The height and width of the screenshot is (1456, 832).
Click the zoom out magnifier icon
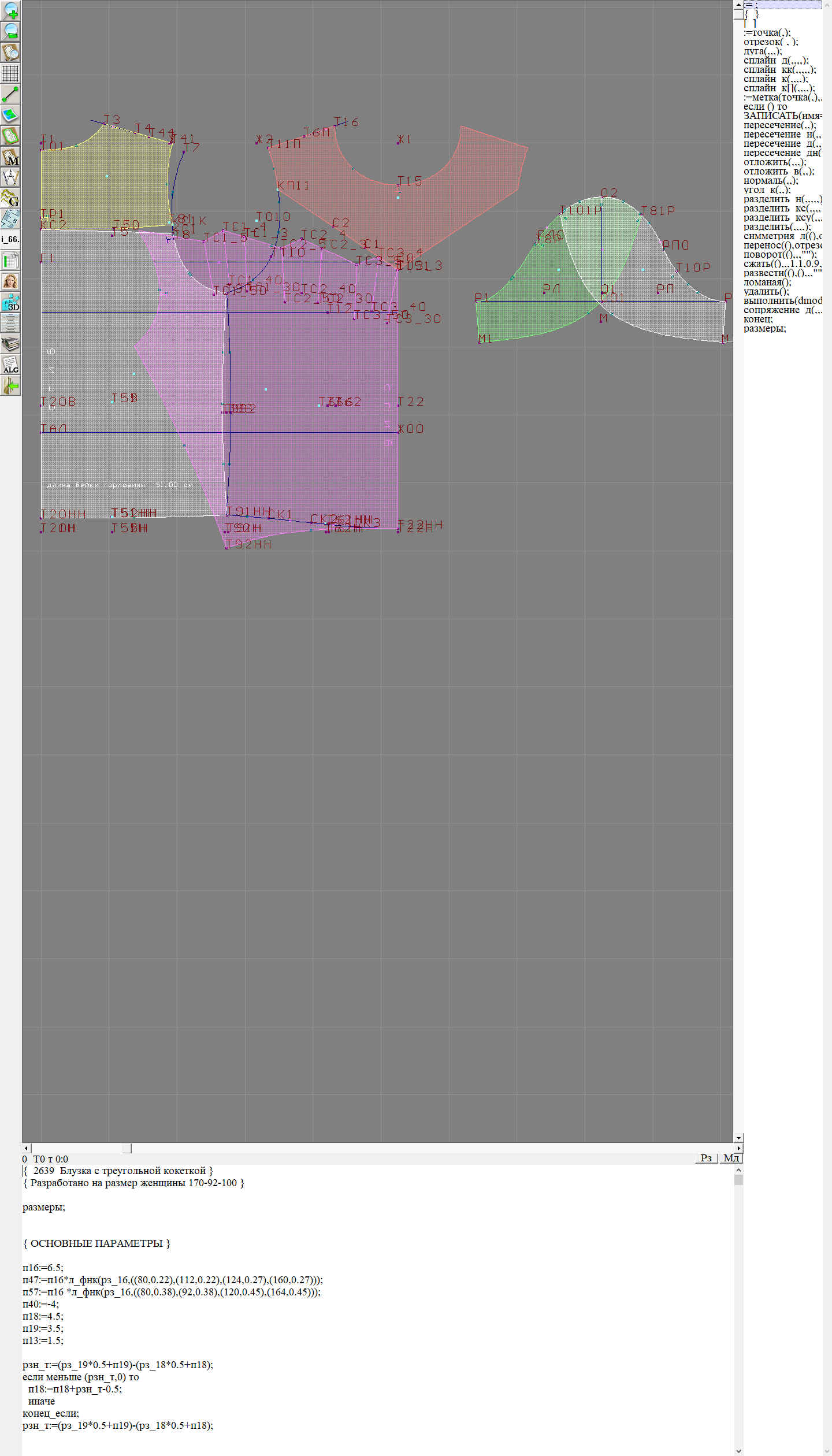(10, 31)
